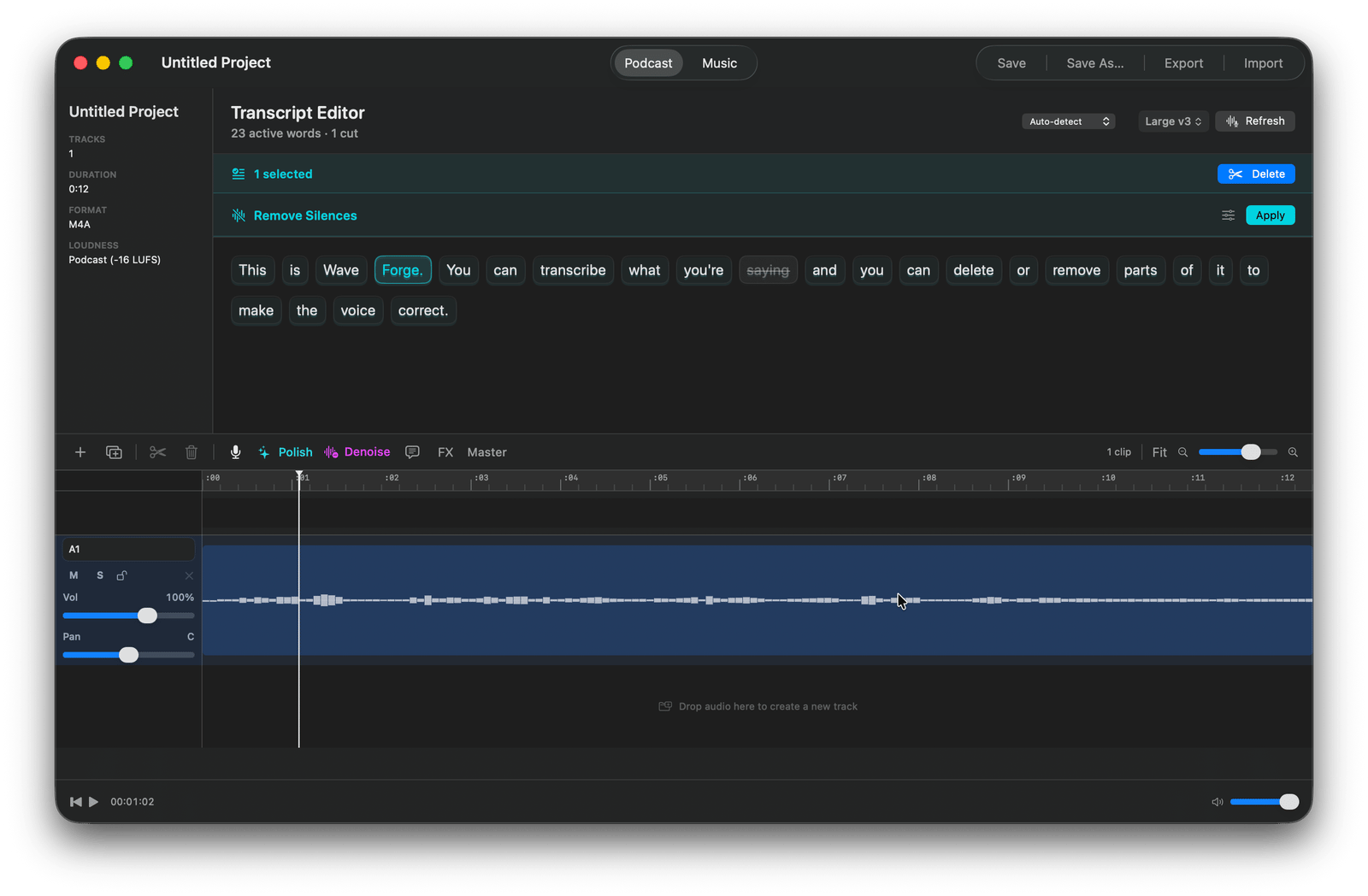Fit timeline to window
The image size is (1368, 896).
click(1159, 452)
